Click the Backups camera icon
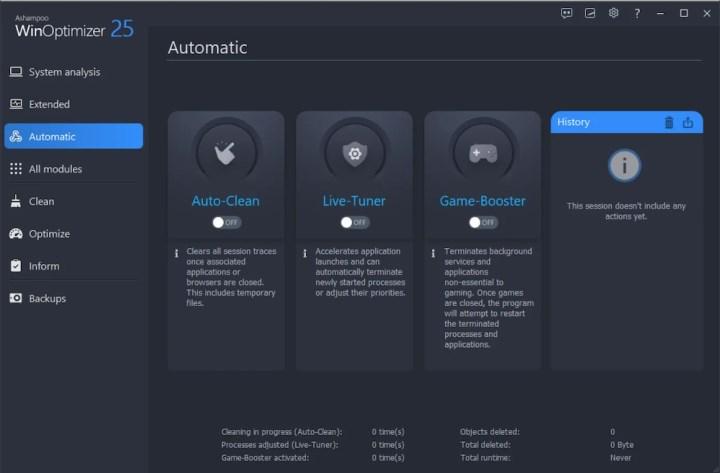Image resolution: width=720 pixels, height=473 pixels. pyautogui.click(x=16, y=298)
